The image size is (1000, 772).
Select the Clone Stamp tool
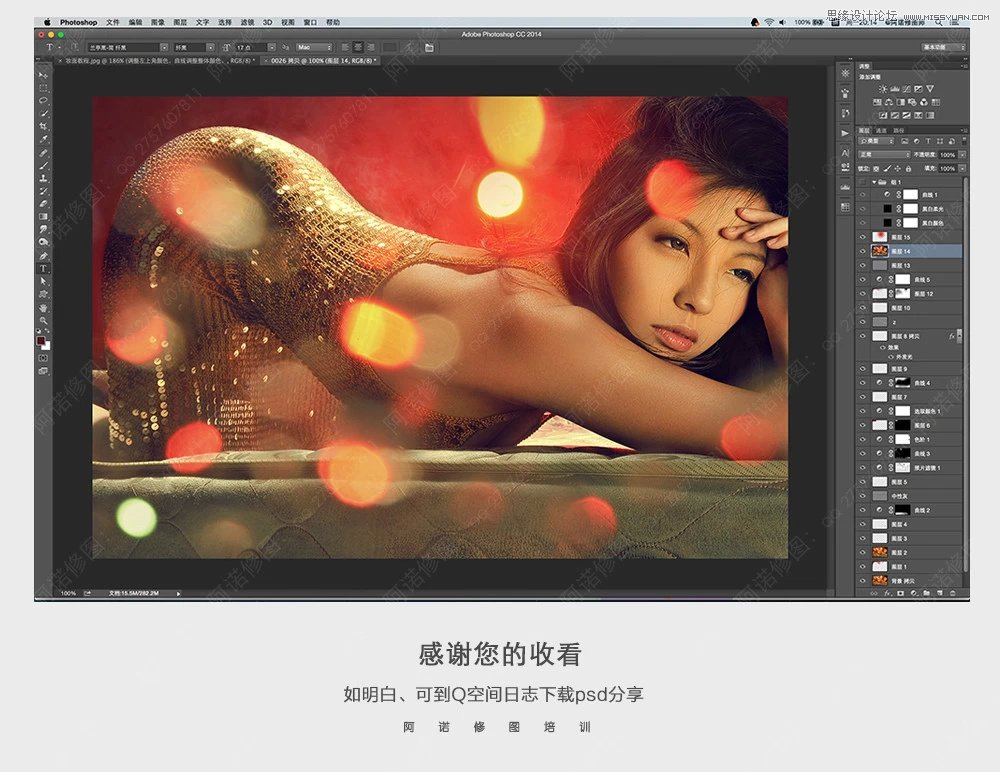pos(43,178)
